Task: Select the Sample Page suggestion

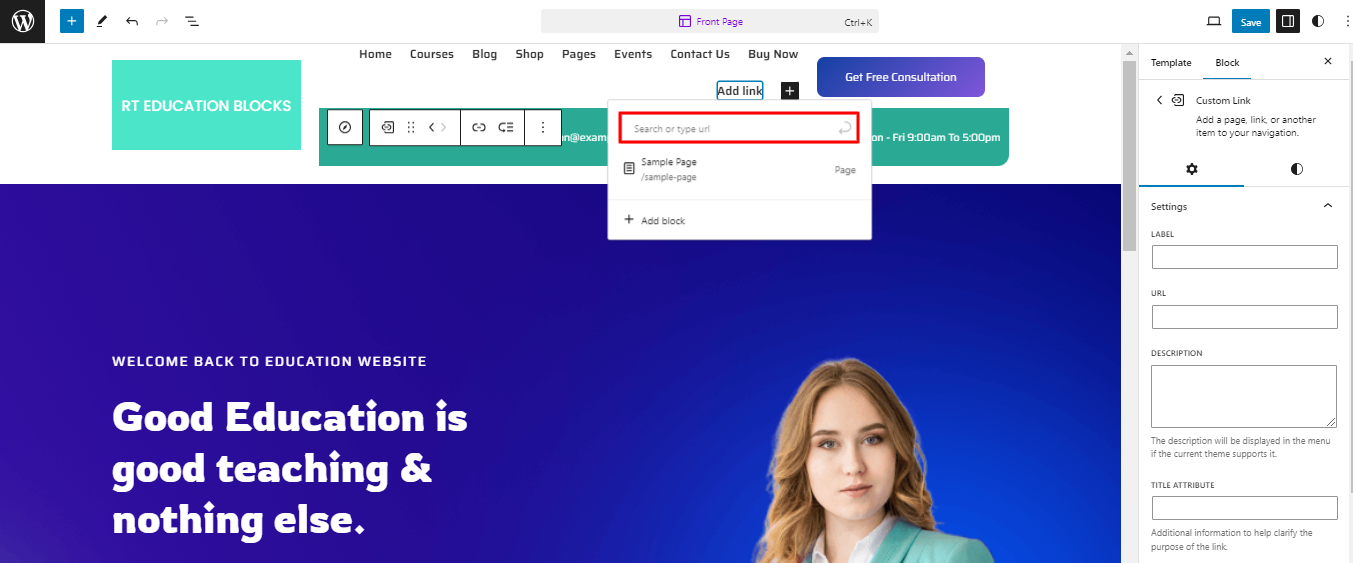Action: pyautogui.click(x=739, y=169)
